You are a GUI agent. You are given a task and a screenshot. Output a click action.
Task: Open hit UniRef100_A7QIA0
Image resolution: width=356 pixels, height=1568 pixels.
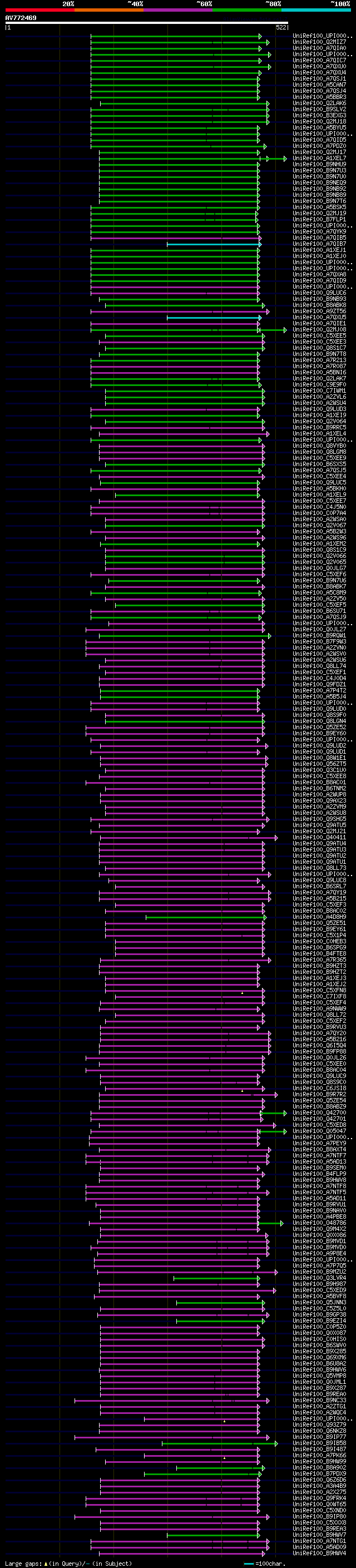coord(319,48)
